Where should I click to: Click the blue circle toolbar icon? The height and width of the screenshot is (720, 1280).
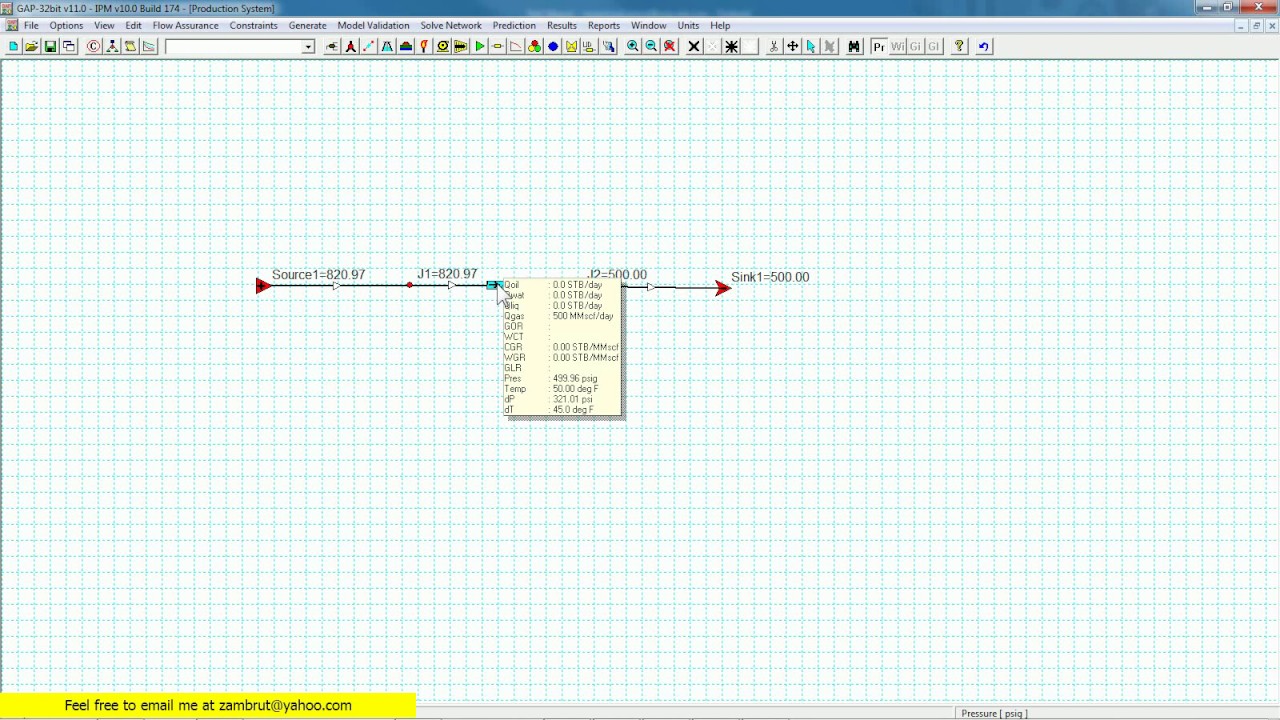553,46
